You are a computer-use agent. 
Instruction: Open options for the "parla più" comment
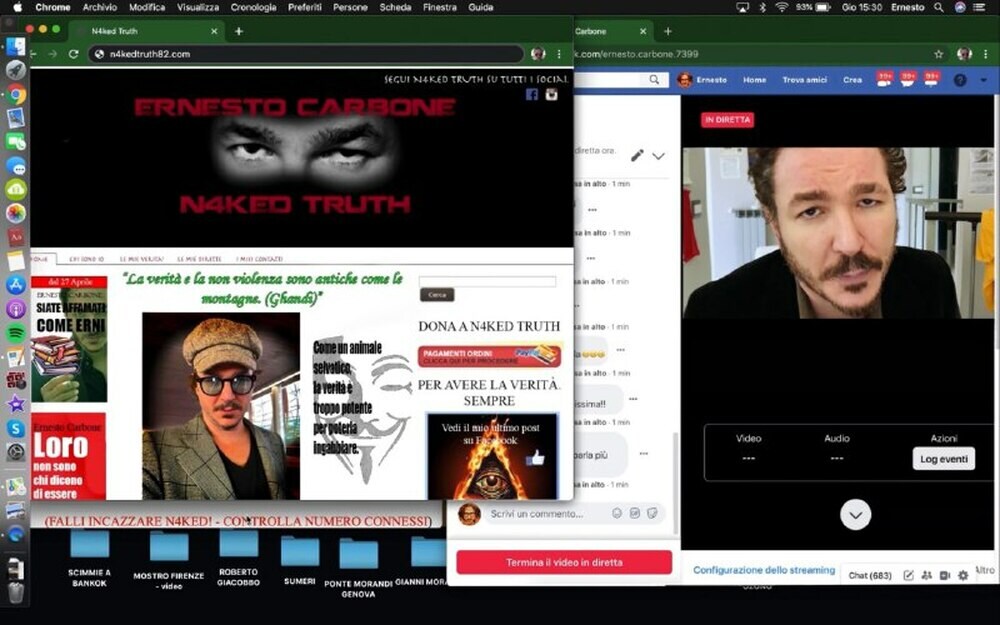[x=643, y=453]
